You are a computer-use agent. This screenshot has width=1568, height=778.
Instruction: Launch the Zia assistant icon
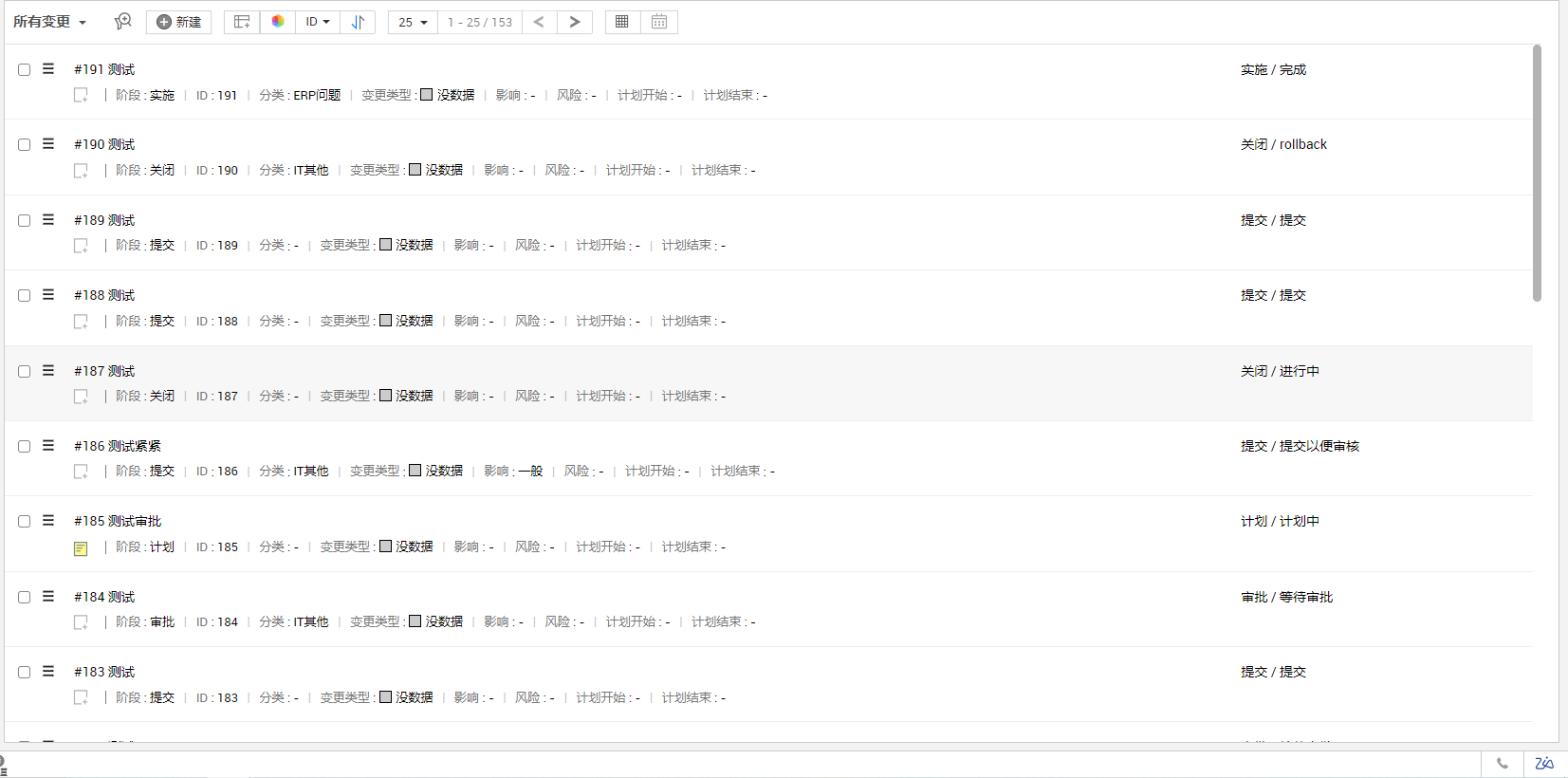(1544, 764)
